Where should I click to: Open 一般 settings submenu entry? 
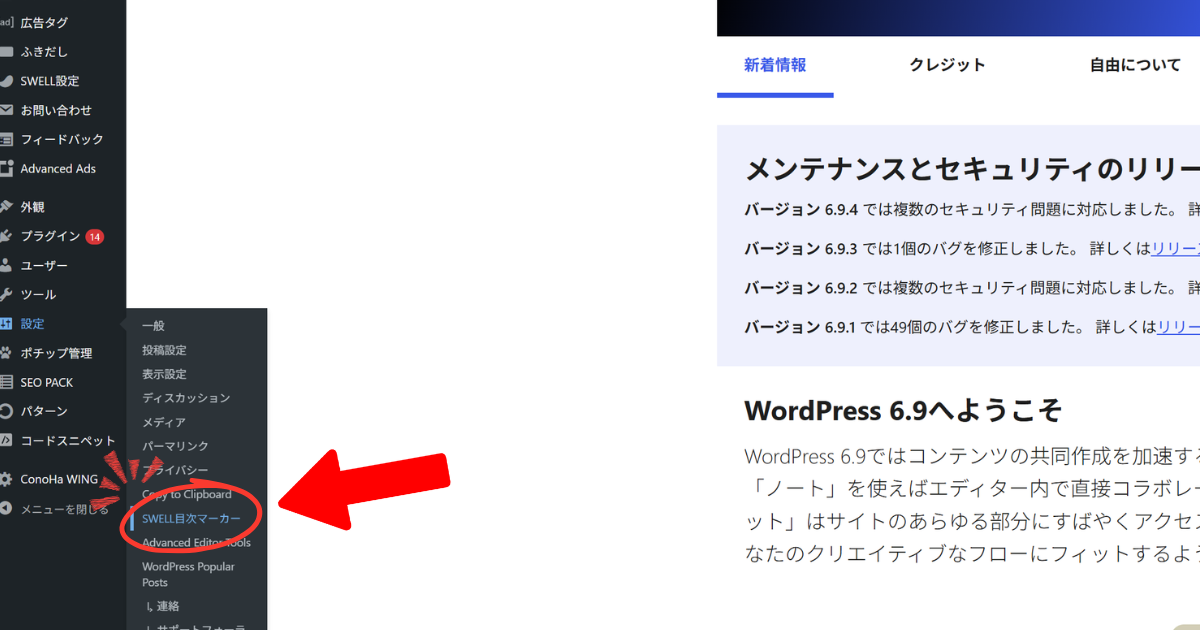coord(153,326)
